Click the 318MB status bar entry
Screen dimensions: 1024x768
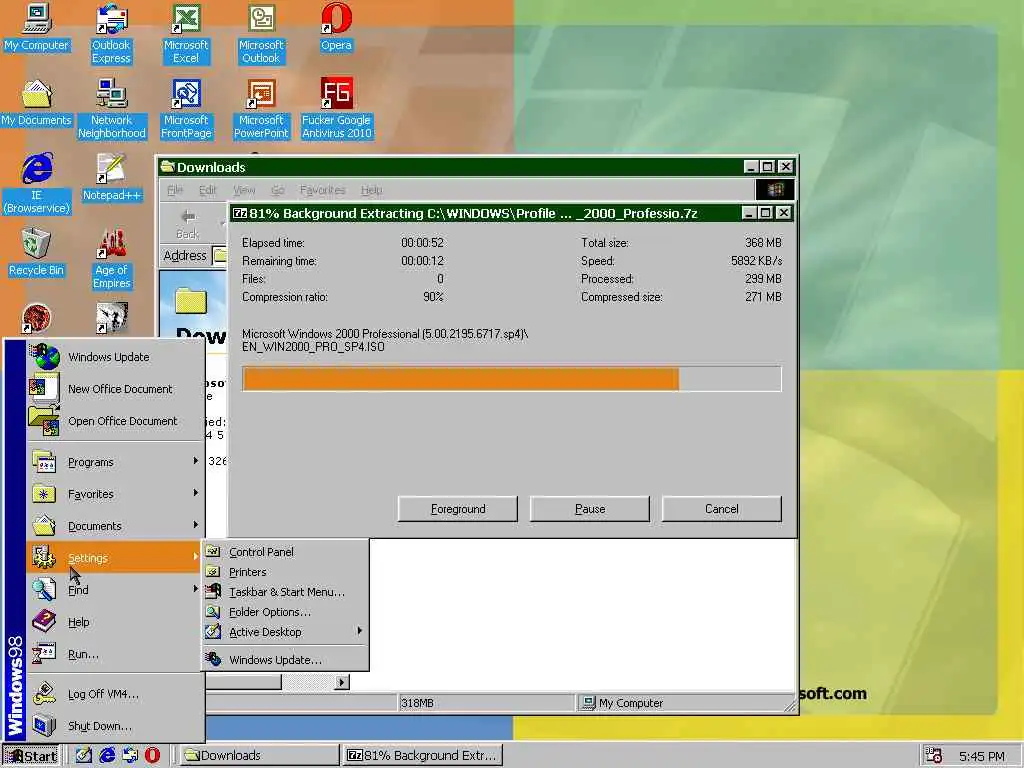[485, 703]
